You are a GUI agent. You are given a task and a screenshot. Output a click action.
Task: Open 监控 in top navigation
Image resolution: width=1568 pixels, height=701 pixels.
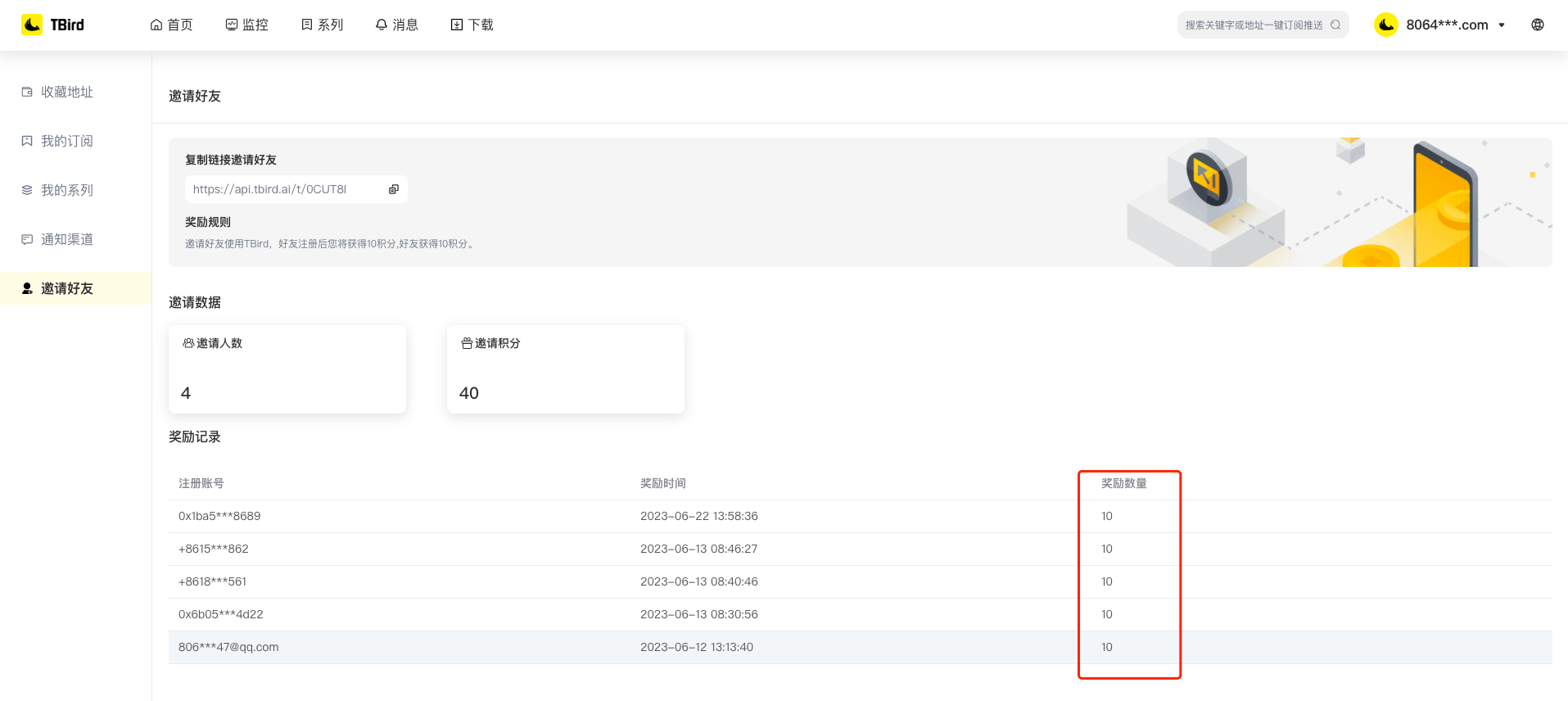(247, 25)
